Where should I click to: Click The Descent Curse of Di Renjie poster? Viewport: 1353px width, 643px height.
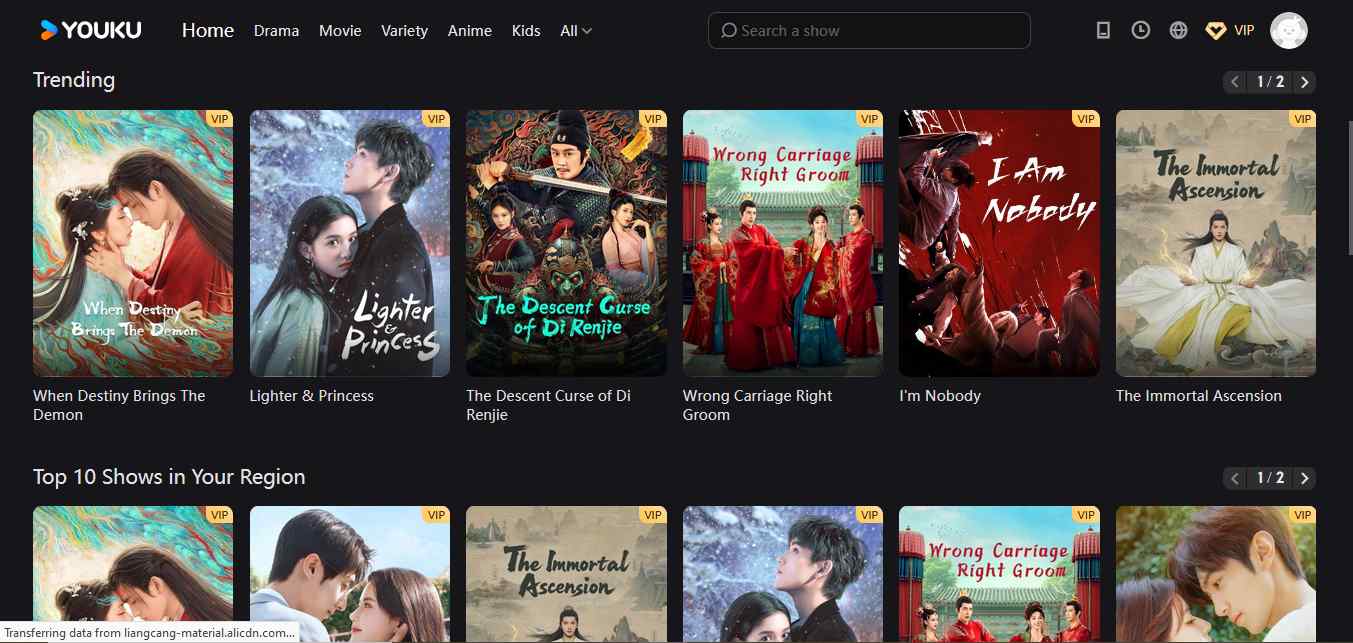(566, 243)
